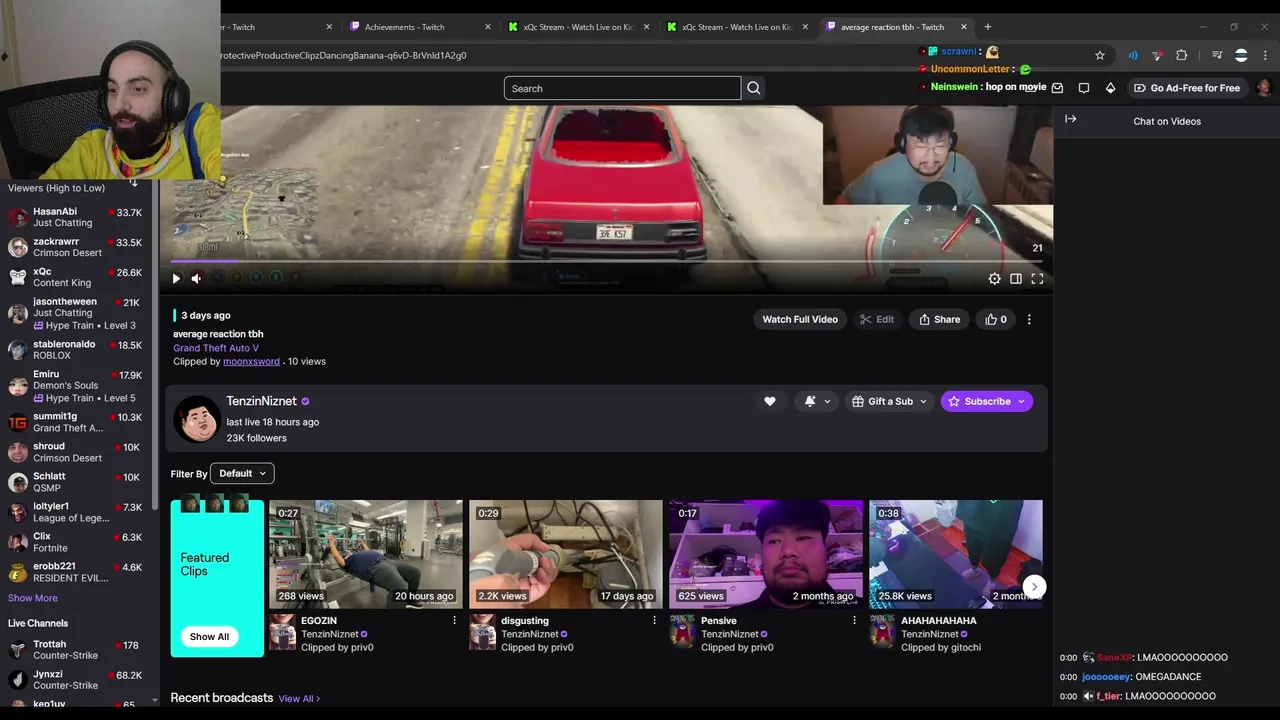This screenshot has width=1280, height=720.
Task: Open options menu for EGOZIN clip
Action: coord(454,620)
